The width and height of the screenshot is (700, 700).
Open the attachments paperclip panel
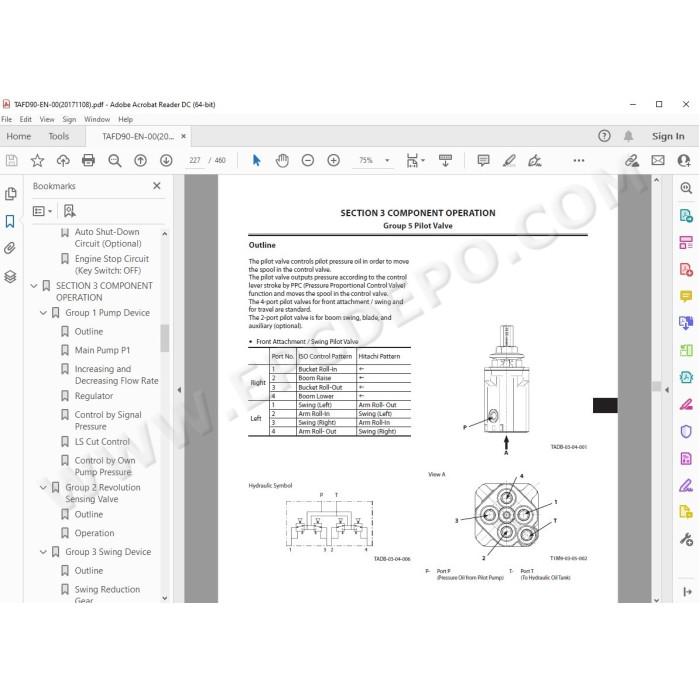[10, 248]
